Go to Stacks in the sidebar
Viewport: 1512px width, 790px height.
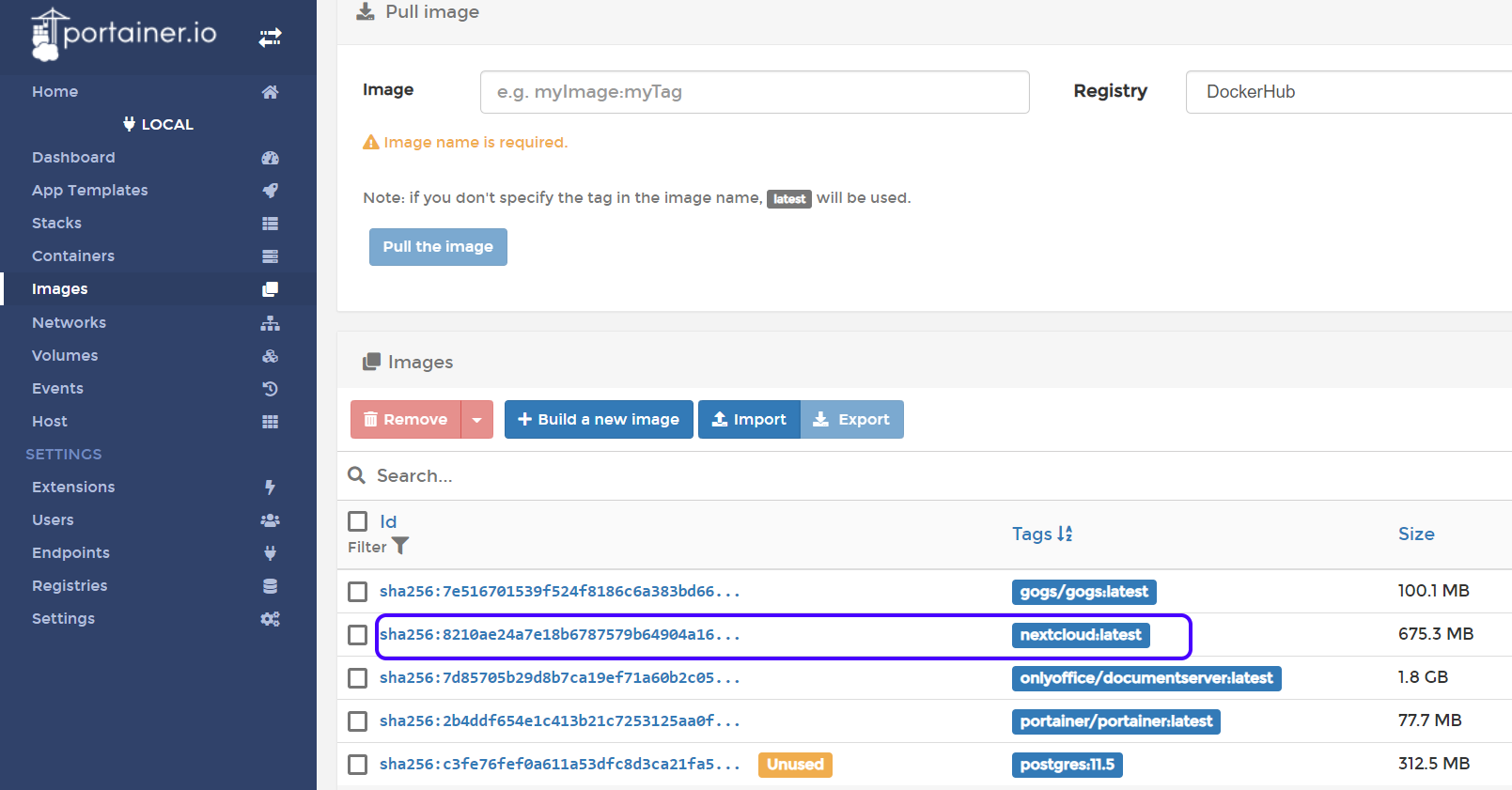(57, 224)
